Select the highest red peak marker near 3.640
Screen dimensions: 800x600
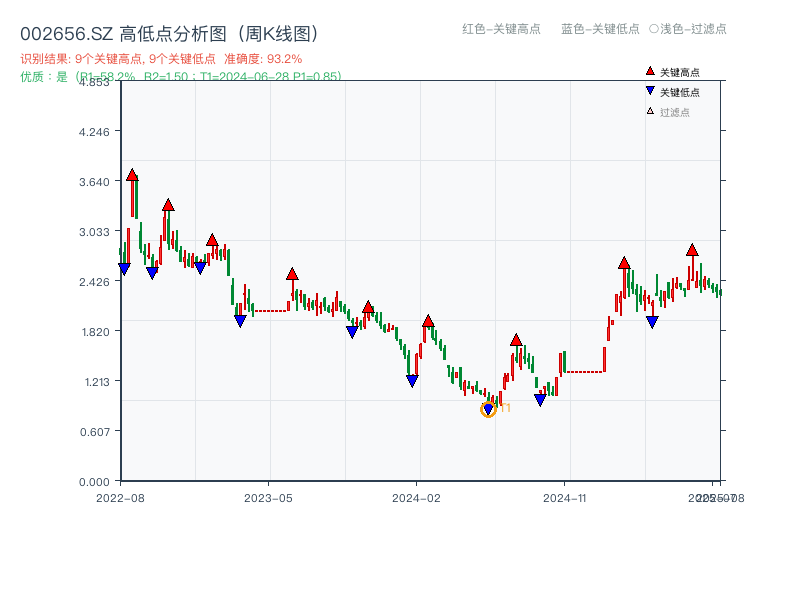coord(132,175)
